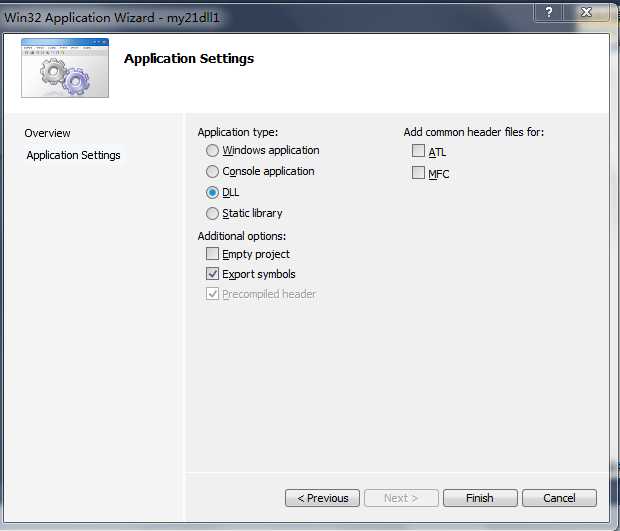
Task: Click the gears wizard banner image
Action: click(x=65, y=68)
